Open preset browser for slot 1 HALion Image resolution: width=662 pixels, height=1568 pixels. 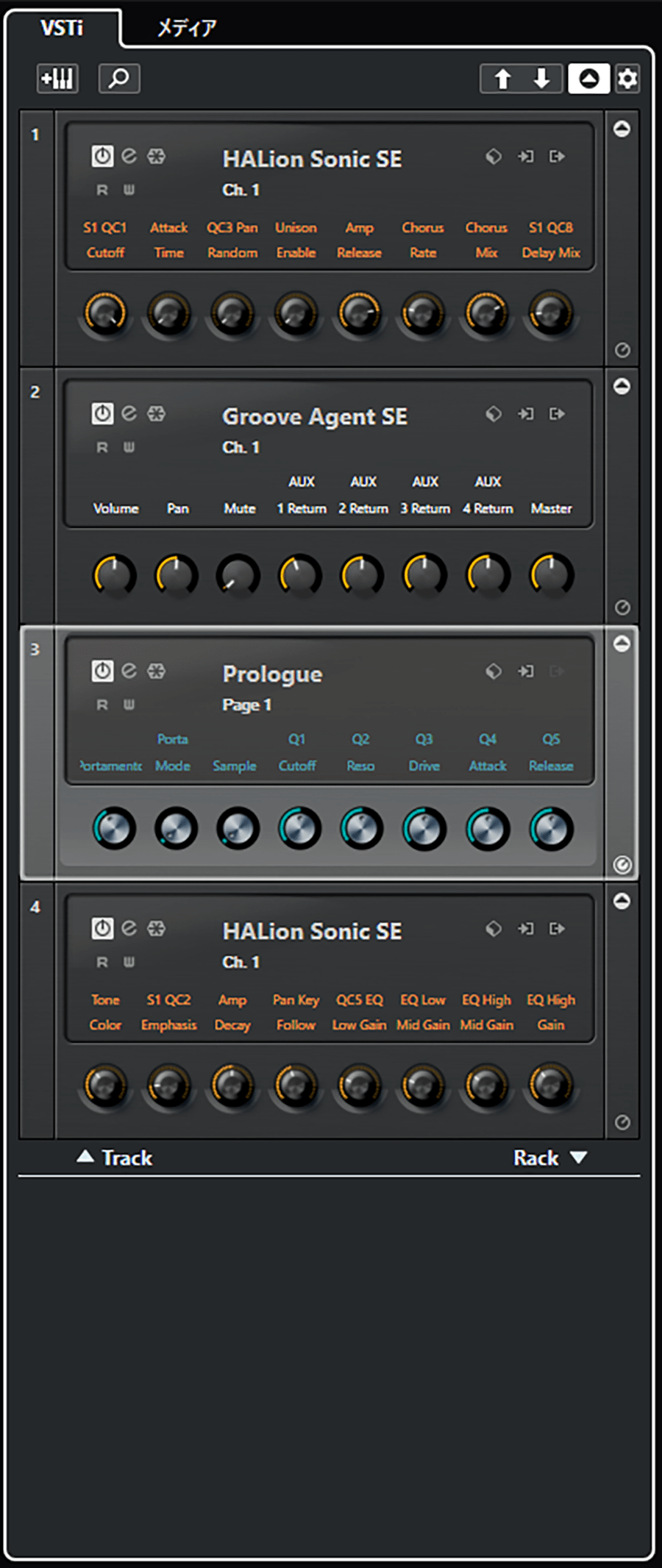(x=494, y=156)
